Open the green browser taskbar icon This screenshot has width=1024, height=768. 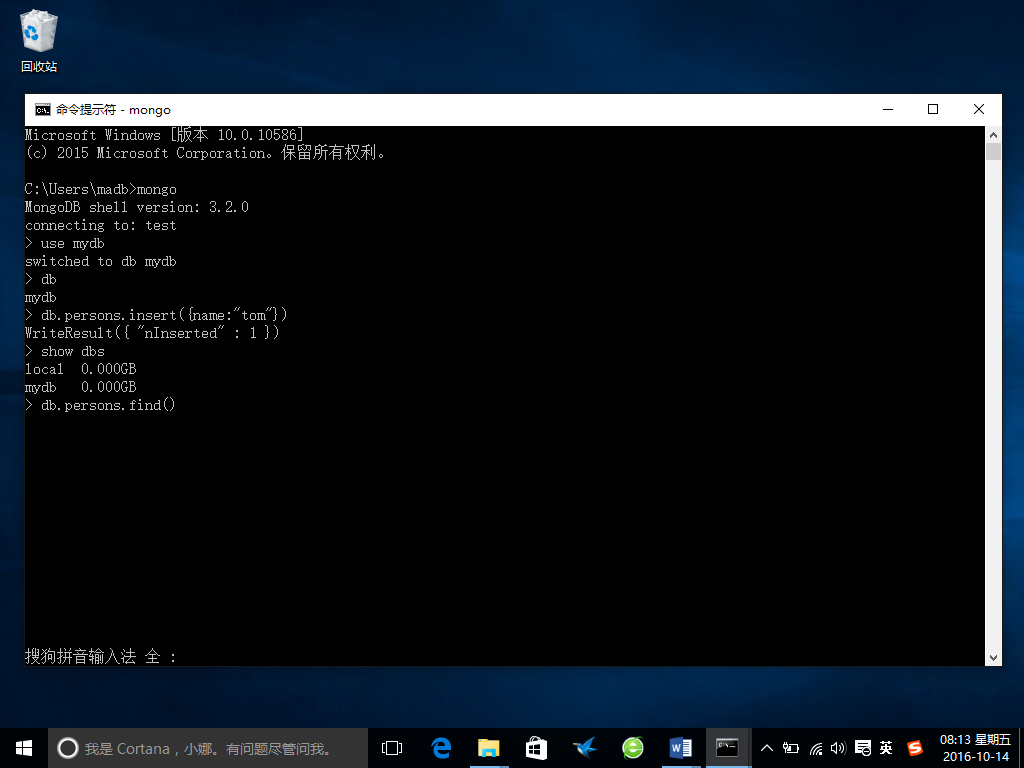pyautogui.click(x=632, y=748)
